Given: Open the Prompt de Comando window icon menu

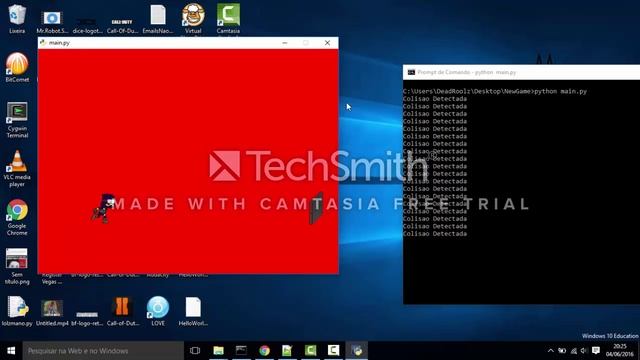Looking at the screenshot, I should click(x=411, y=72).
